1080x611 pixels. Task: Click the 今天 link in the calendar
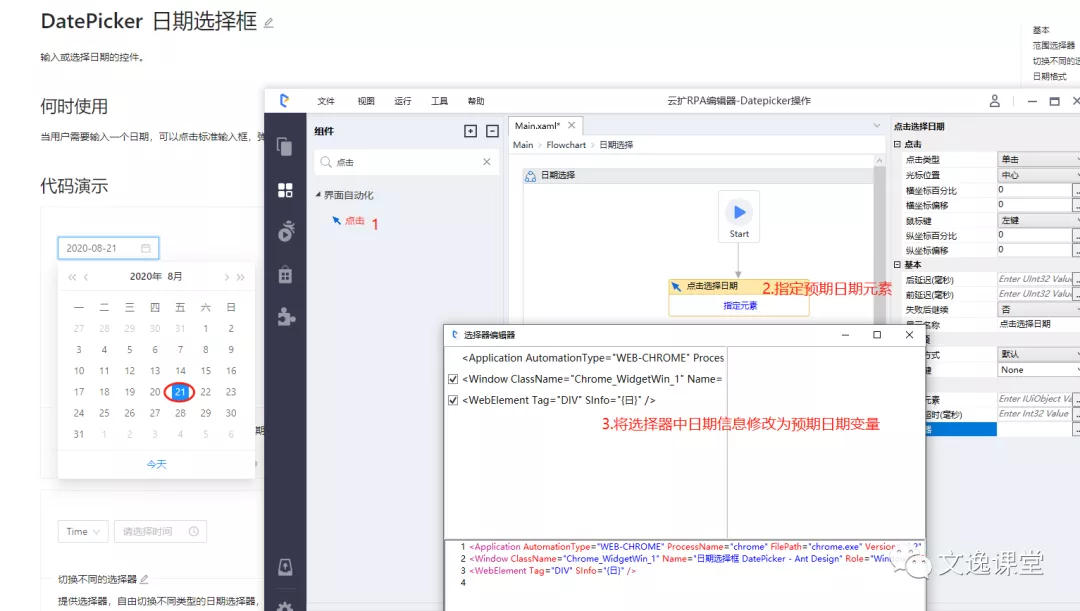(156, 464)
